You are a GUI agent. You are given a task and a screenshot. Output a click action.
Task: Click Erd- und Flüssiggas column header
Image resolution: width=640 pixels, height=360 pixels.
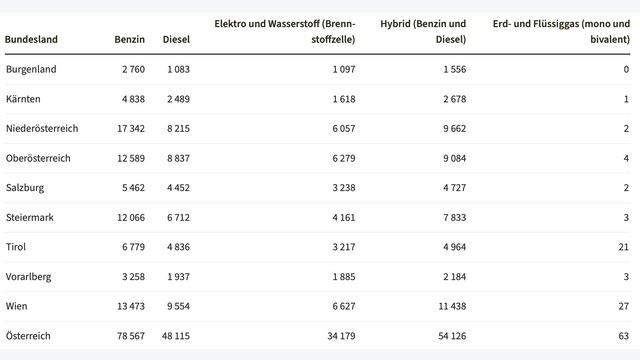point(561,31)
